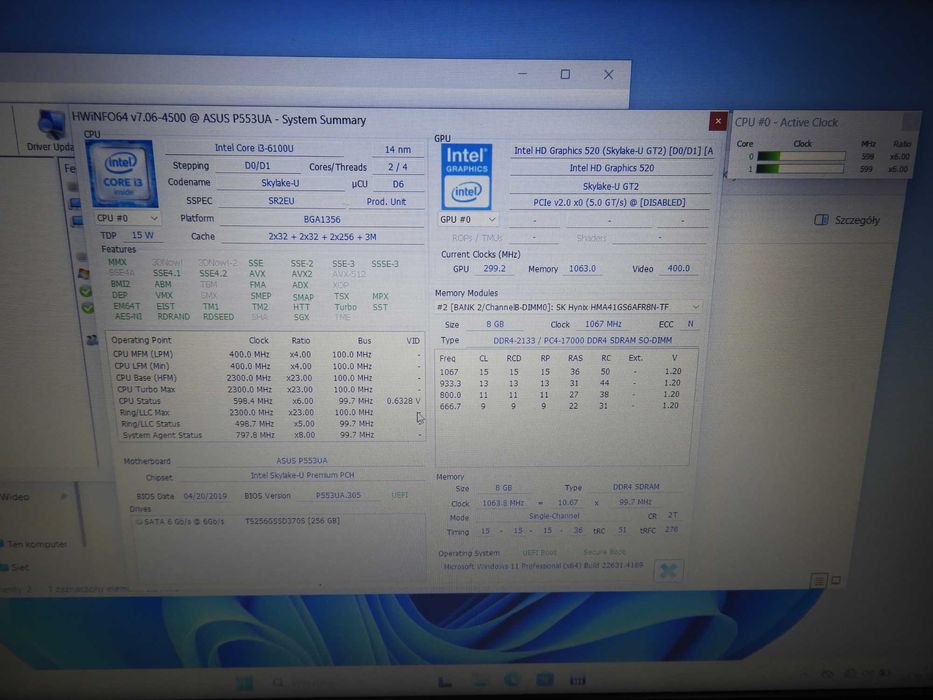This screenshot has height=700, width=933.
Task: Click the 14 nm process value
Action: 397,149
